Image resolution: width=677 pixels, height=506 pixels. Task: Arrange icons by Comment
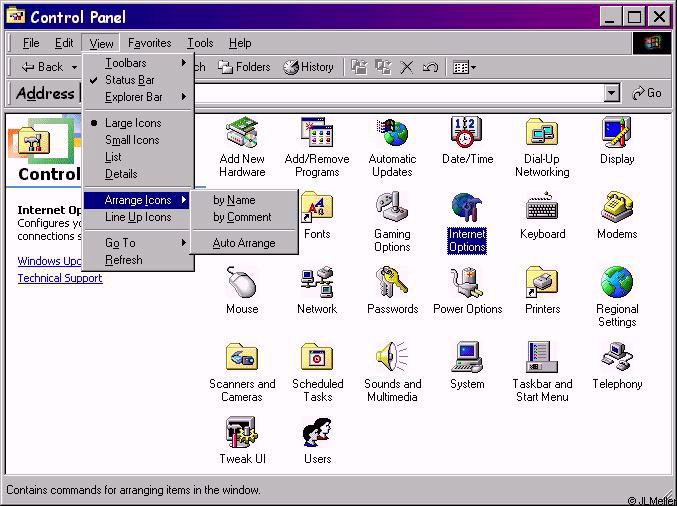coord(244,217)
